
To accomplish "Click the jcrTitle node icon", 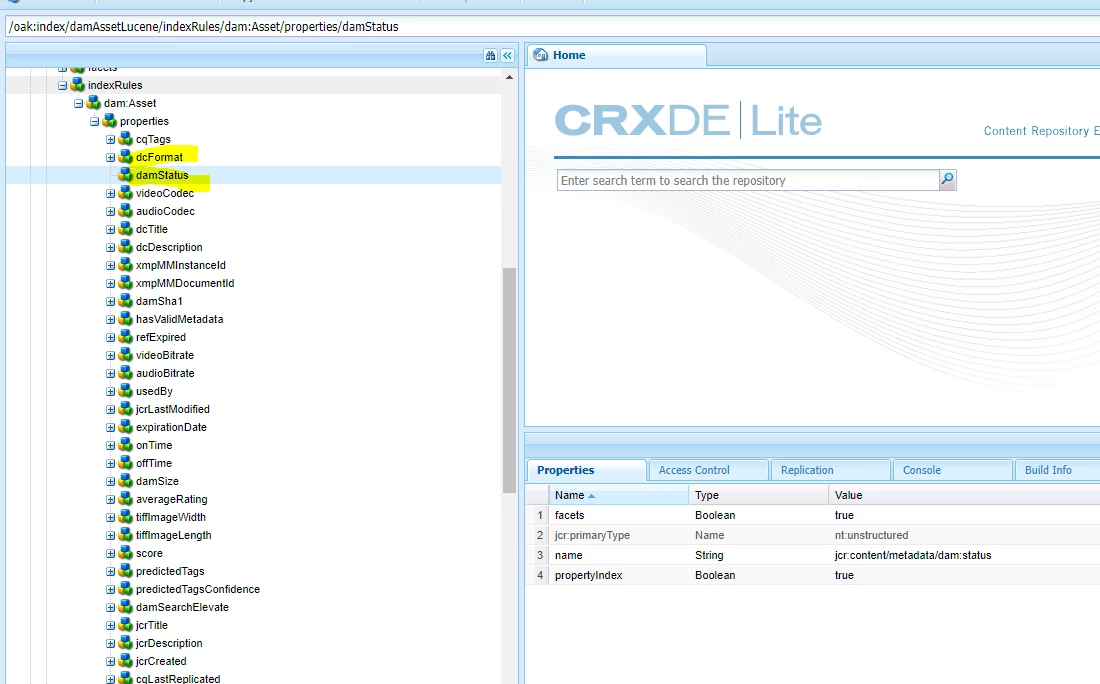I will tap(126, 625).
